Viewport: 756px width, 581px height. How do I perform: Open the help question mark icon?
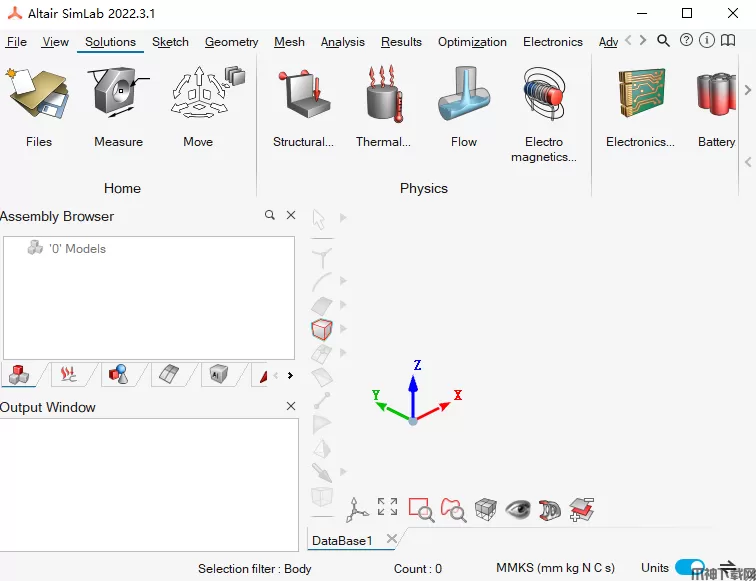[686, 40]
